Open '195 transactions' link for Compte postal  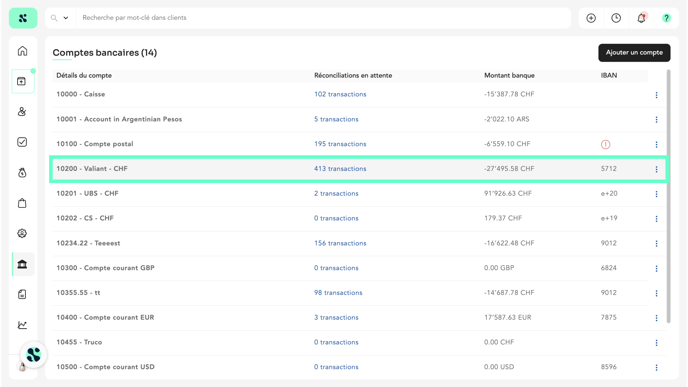tap(340, 144)
